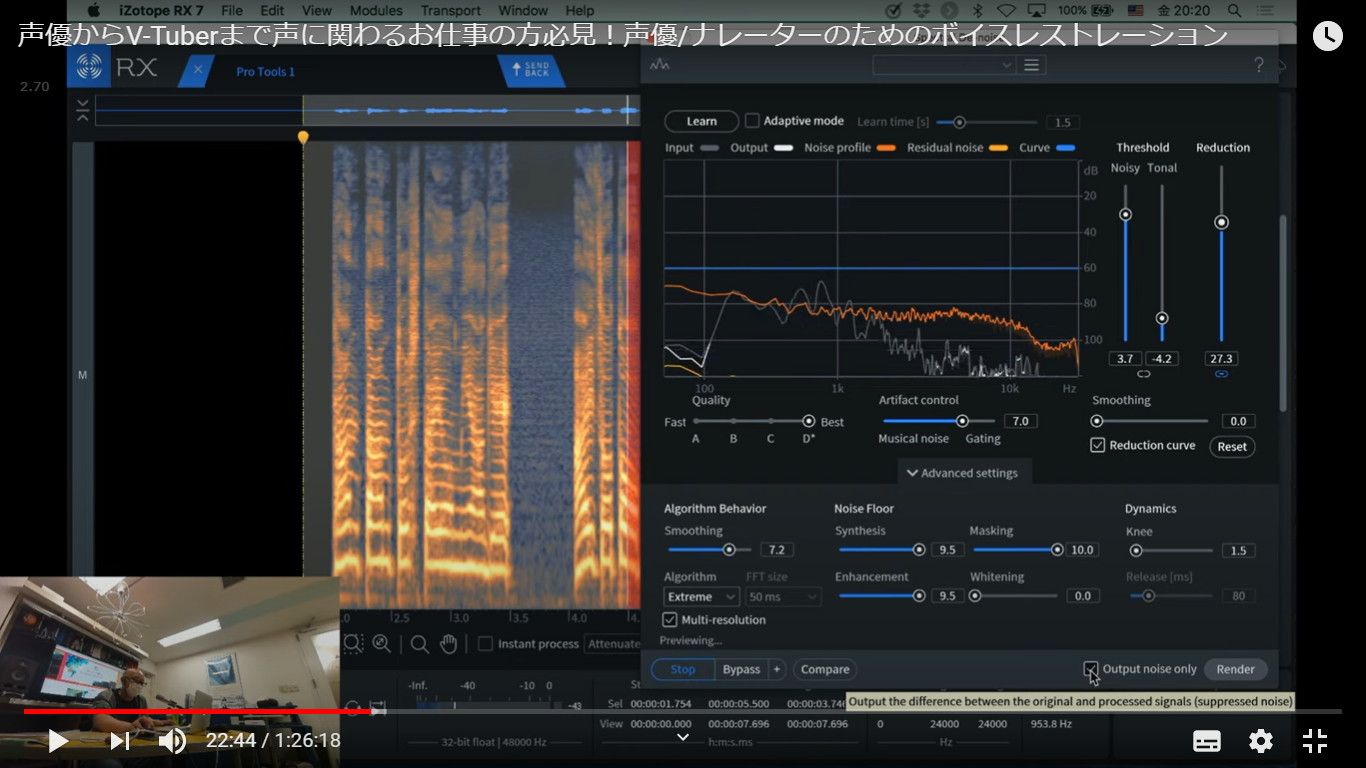Click the Bypass button

click(x=741, y=669)
